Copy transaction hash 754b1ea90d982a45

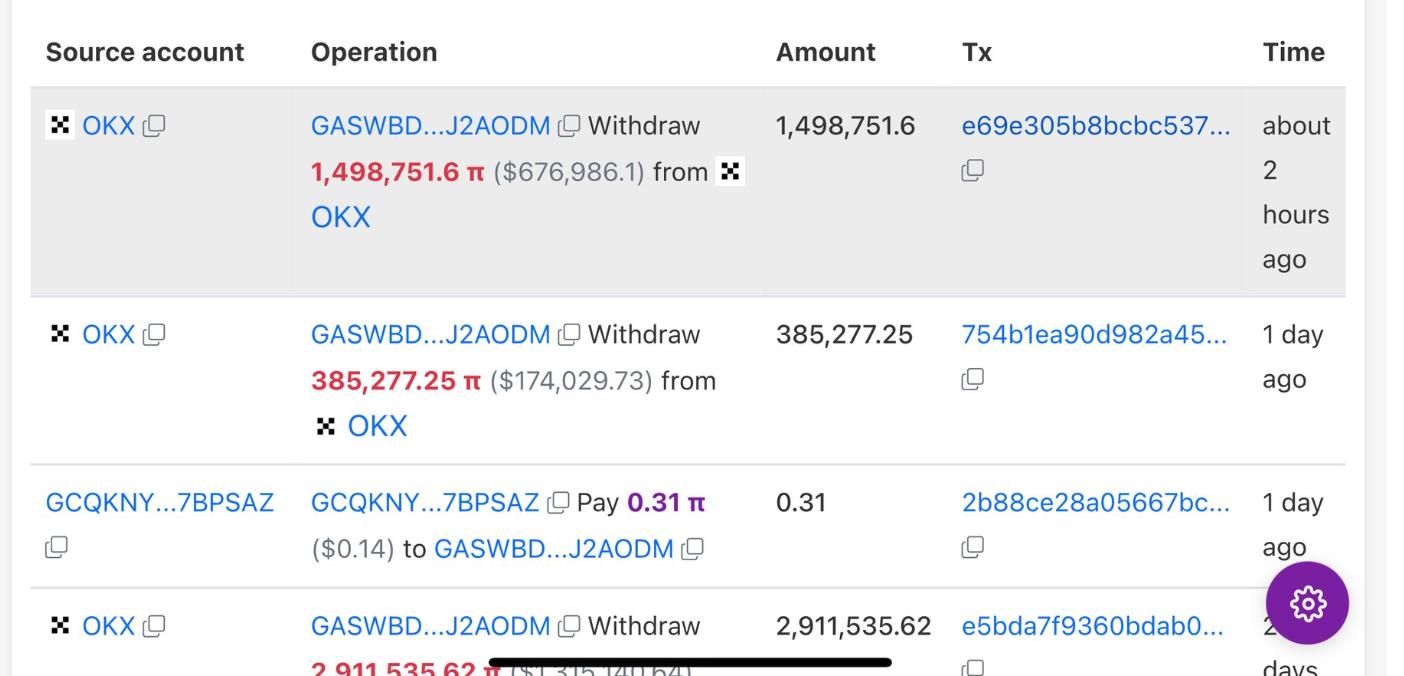[x=973, y=379]
